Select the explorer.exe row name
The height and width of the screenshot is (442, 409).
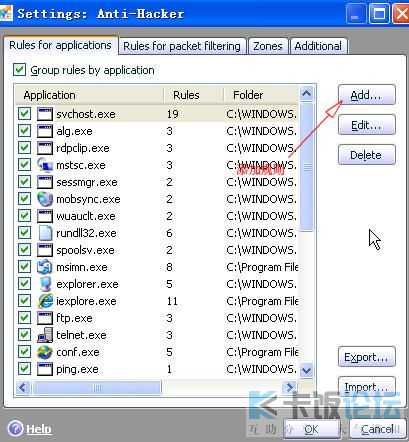(87, 284)
